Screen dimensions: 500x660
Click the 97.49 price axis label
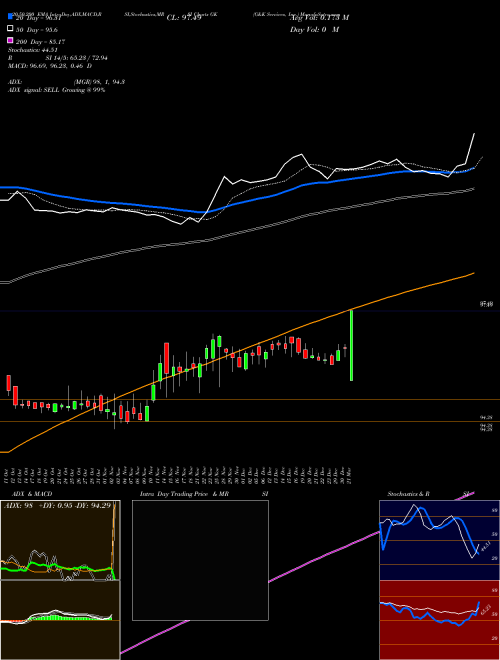tap(486, 303)
